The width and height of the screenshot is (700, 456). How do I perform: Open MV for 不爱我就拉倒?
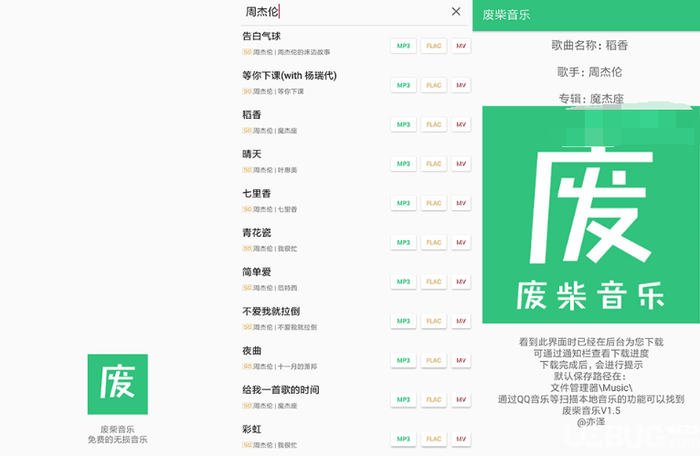(x=461, y=321)
